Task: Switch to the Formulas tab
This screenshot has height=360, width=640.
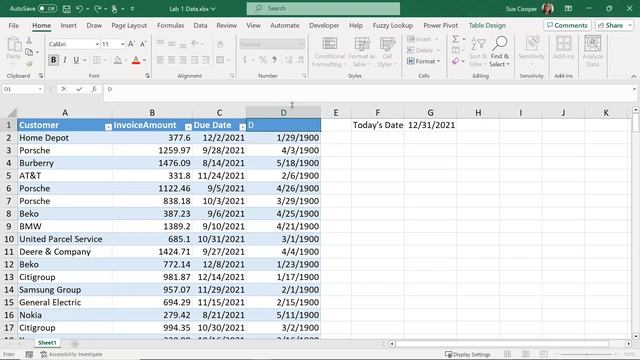Action: point(171,25)
